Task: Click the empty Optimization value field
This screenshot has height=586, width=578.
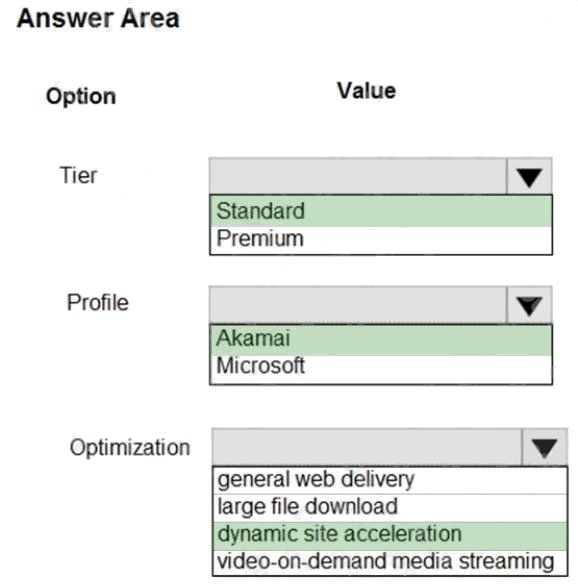Action: [x=367, y=447]
